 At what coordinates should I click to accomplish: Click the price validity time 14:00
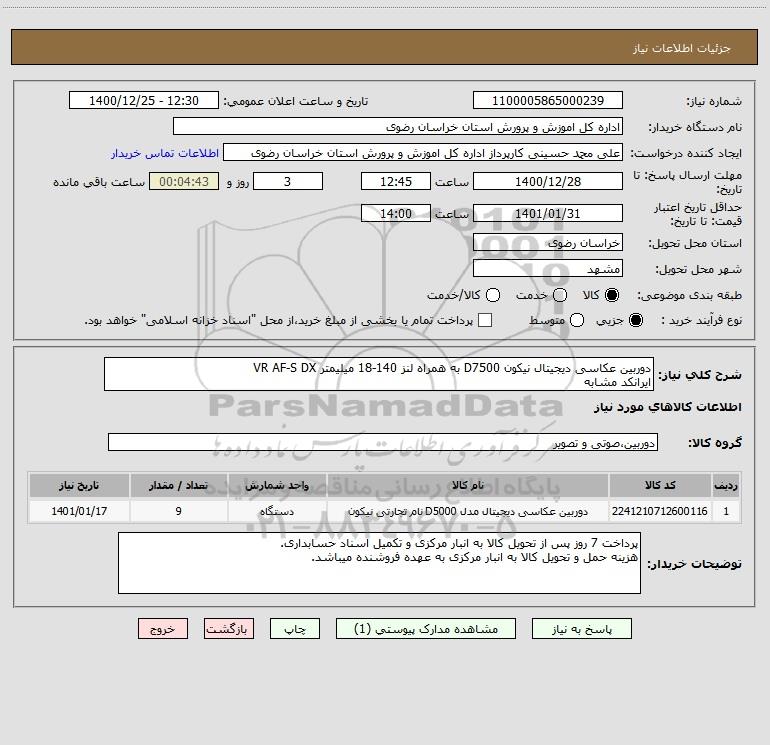coord(396,213)
